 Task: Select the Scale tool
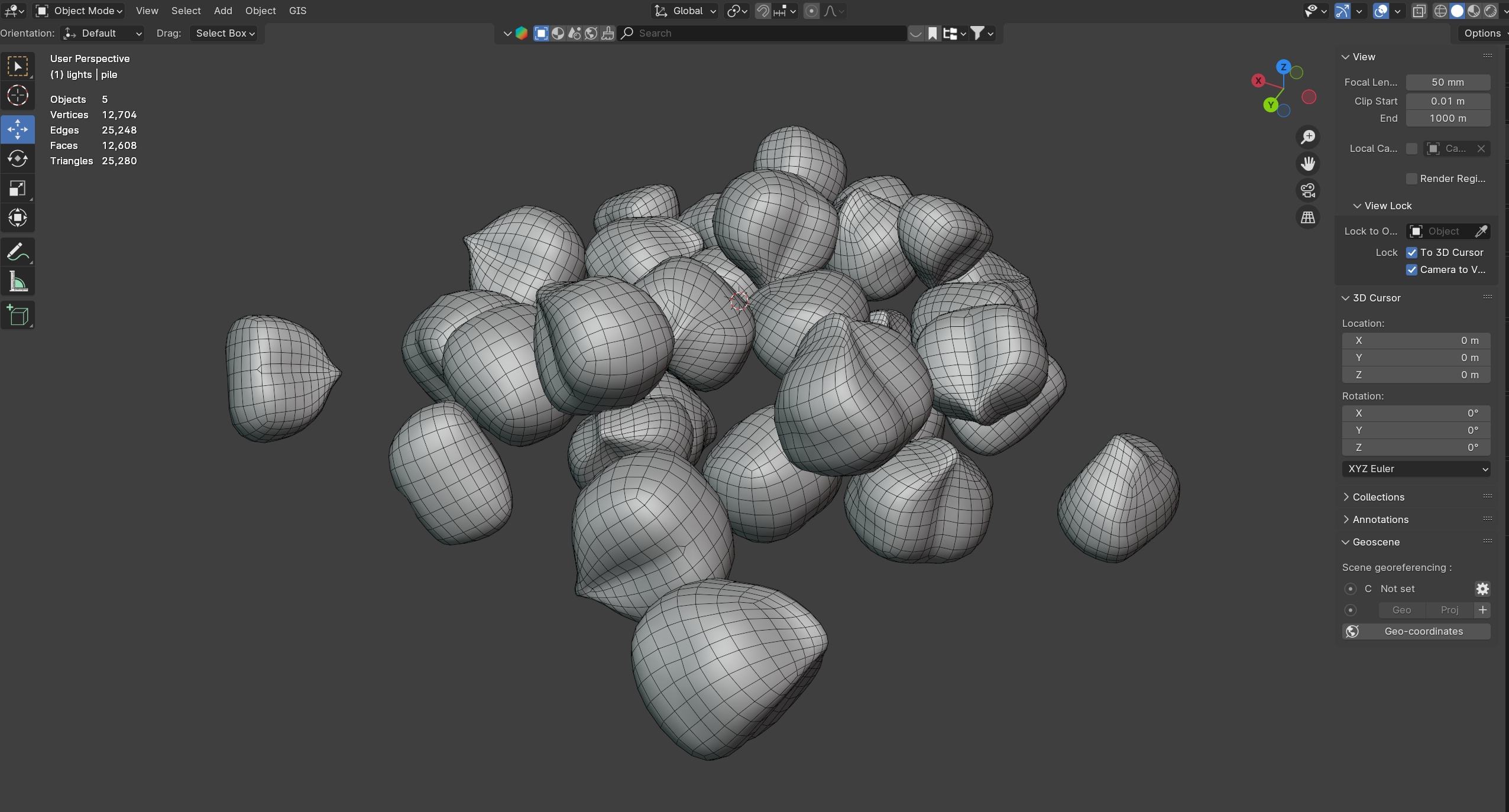pyautogui.click(x=18, y=189)
